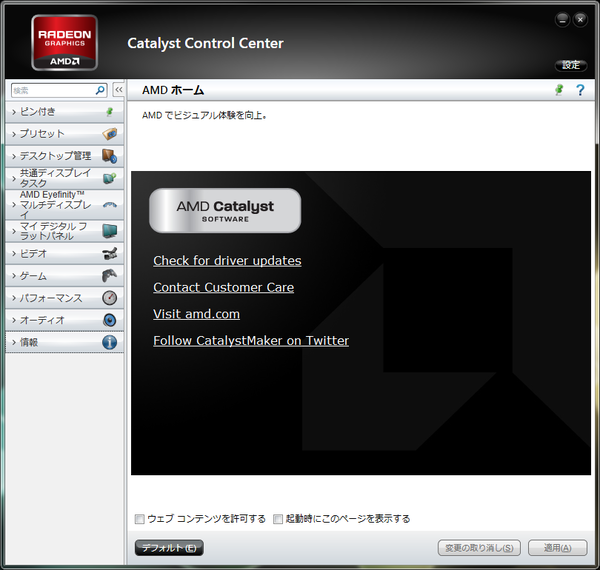
Task: Click the マイ デジタル フラットパネル monitor icon
Action: pos(110,231)
